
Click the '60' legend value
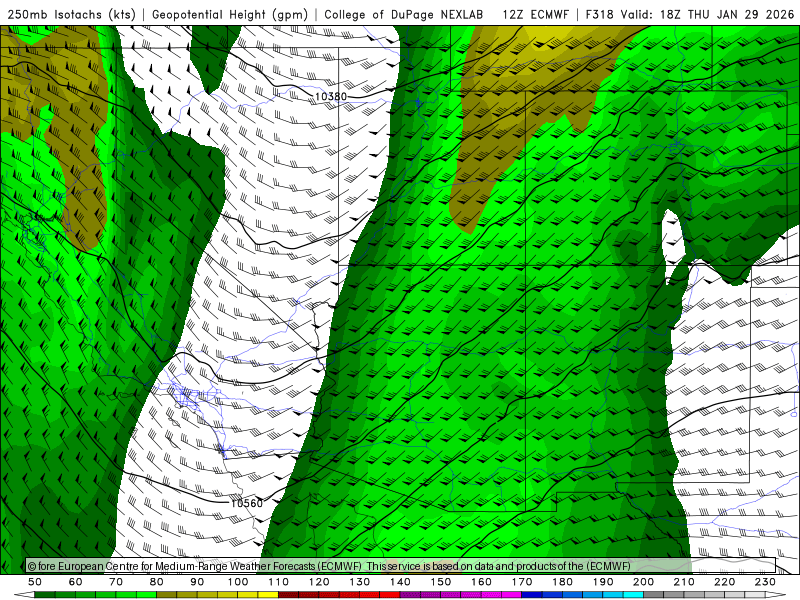75,582
